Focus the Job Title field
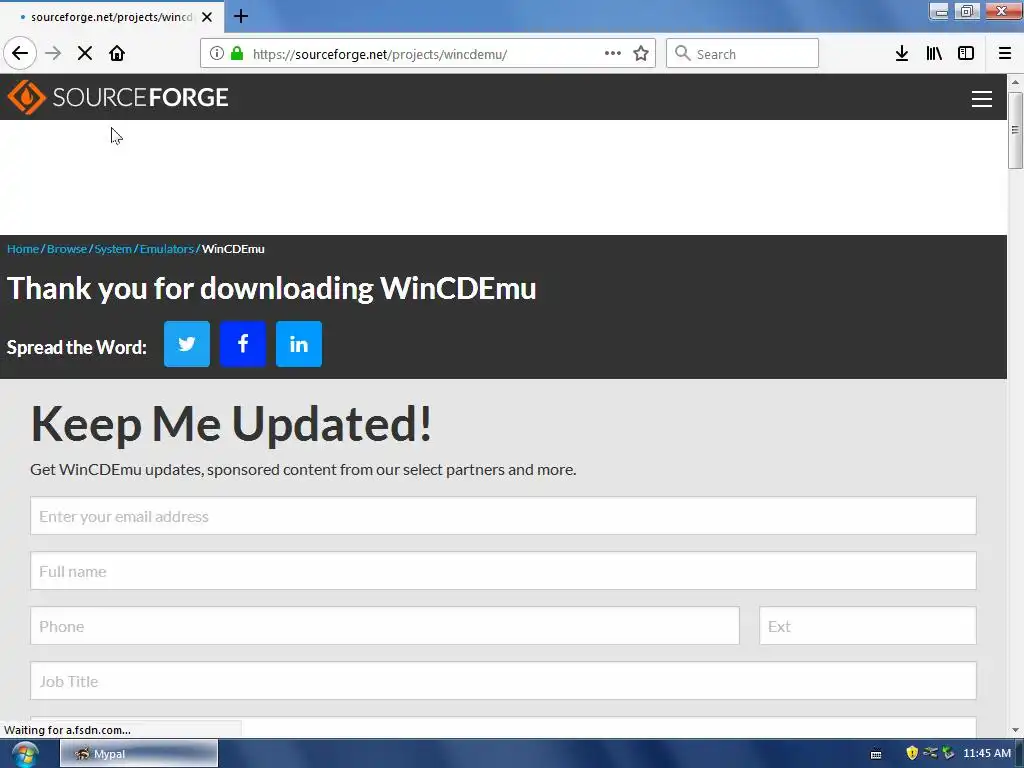This screenshot has height=768, width=1024. [x=503, y=680]
